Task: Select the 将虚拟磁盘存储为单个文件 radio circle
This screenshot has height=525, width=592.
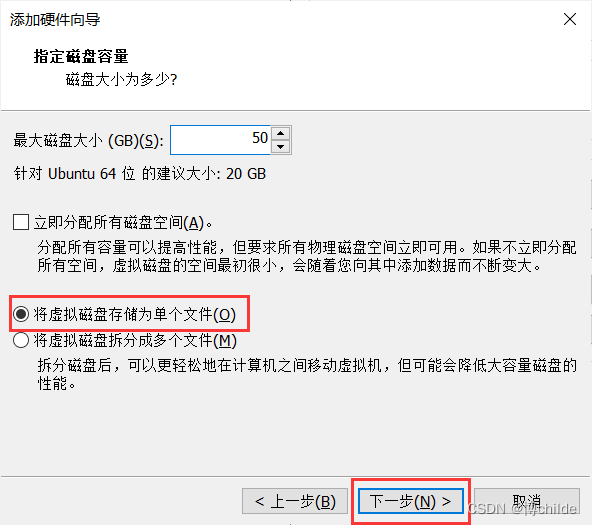Action: [x=21, y=314]
